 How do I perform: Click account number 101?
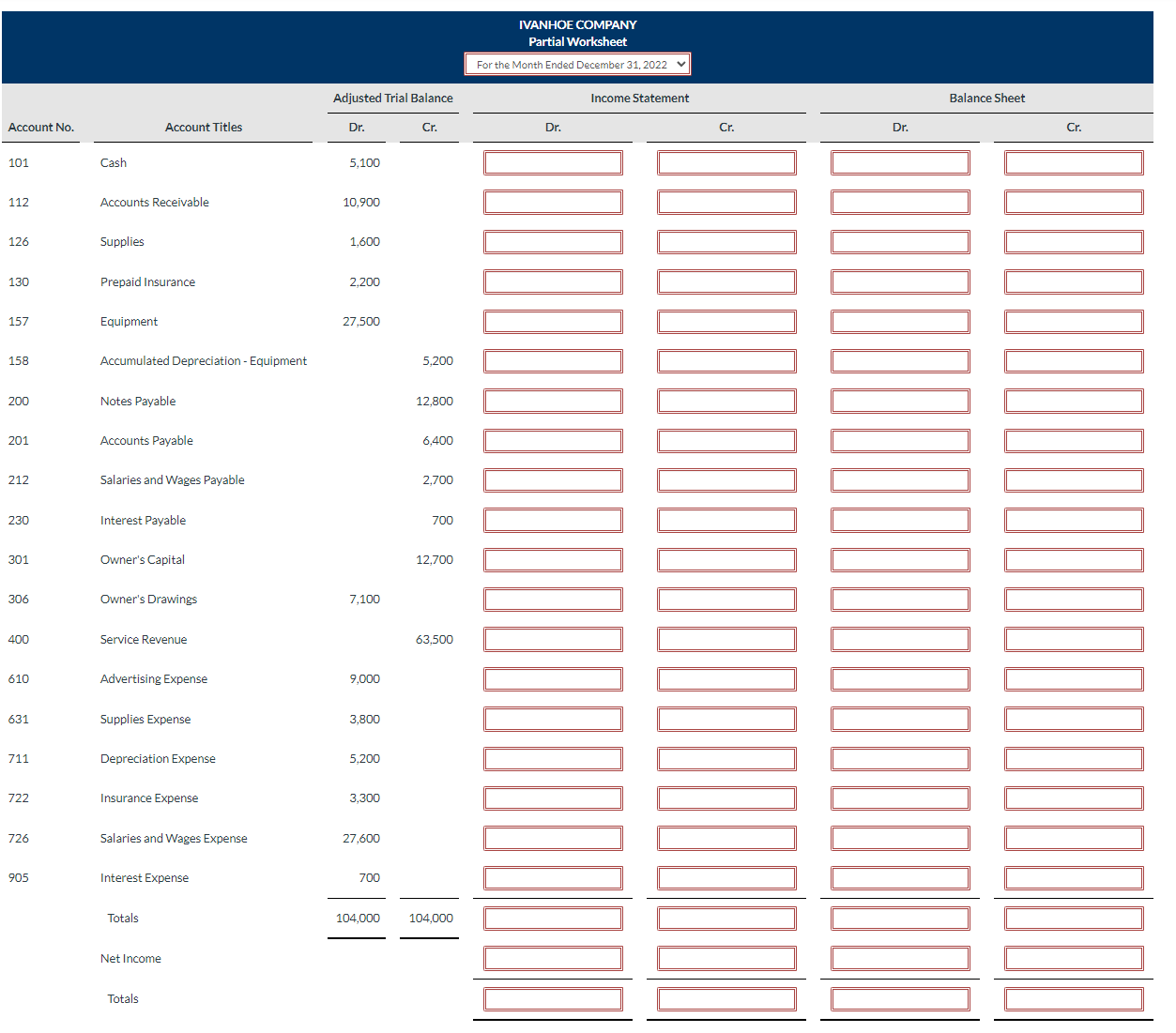pyautogui.click(x=19, y=163)
